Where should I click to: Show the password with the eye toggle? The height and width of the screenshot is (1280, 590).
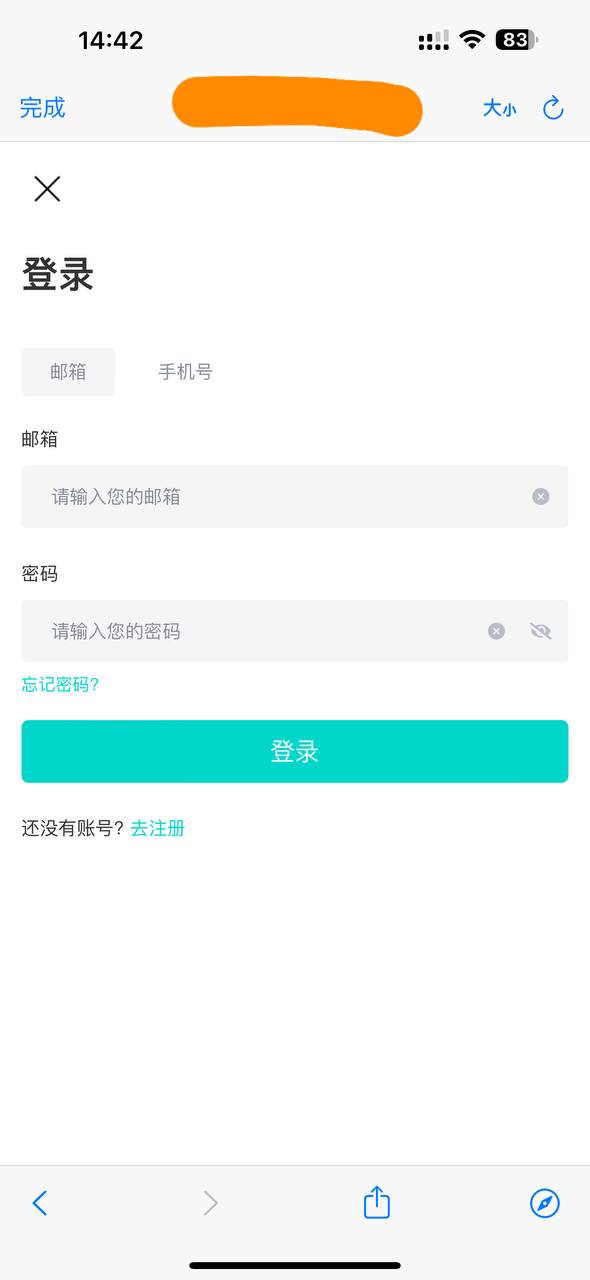pos(540,630)
